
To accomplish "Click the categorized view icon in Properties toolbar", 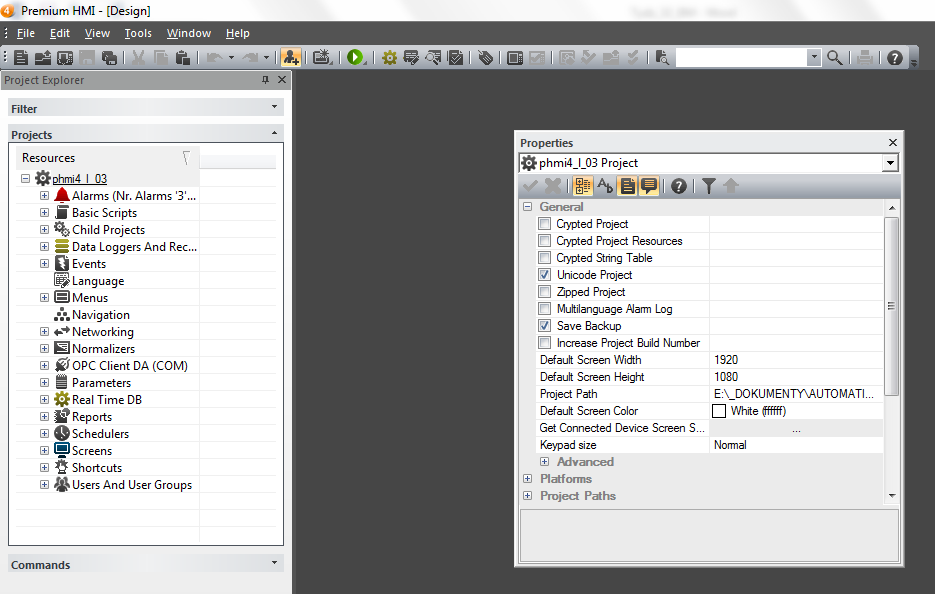I will tap(583, 186).
